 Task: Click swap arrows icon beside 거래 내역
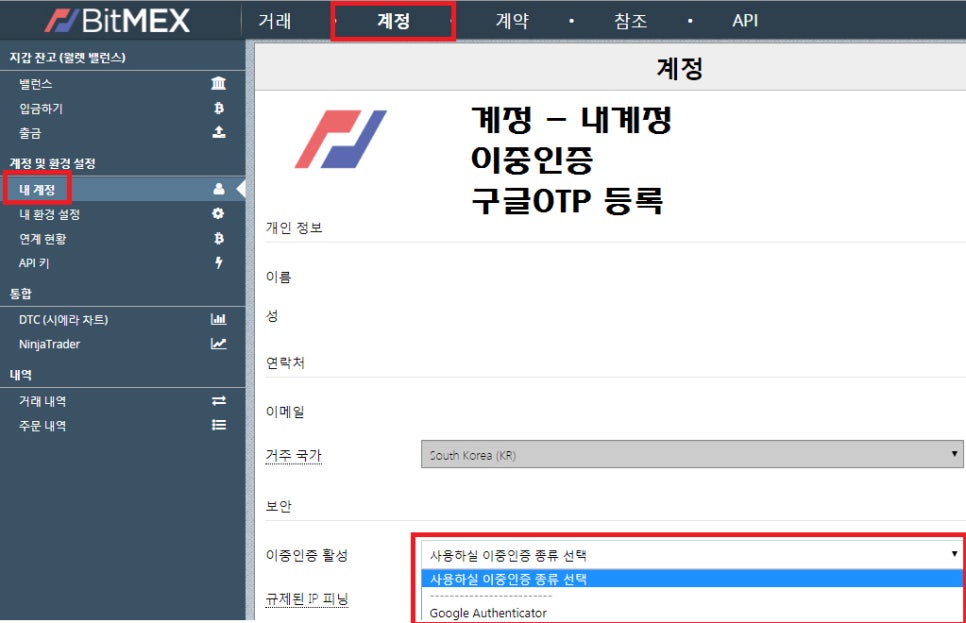[x=219, y=401]
